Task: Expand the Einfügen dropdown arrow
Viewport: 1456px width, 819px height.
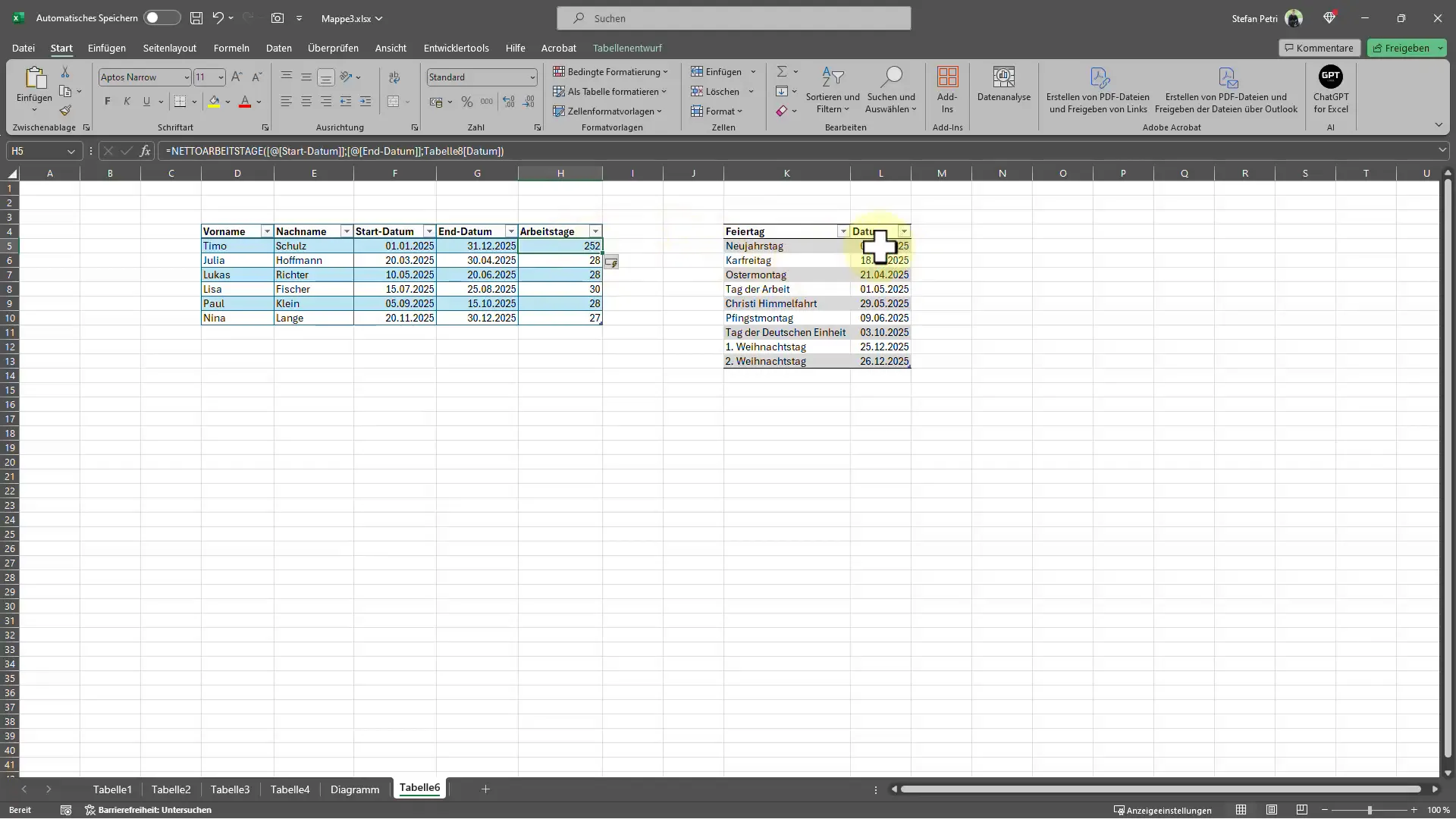Action: point(753,71)
